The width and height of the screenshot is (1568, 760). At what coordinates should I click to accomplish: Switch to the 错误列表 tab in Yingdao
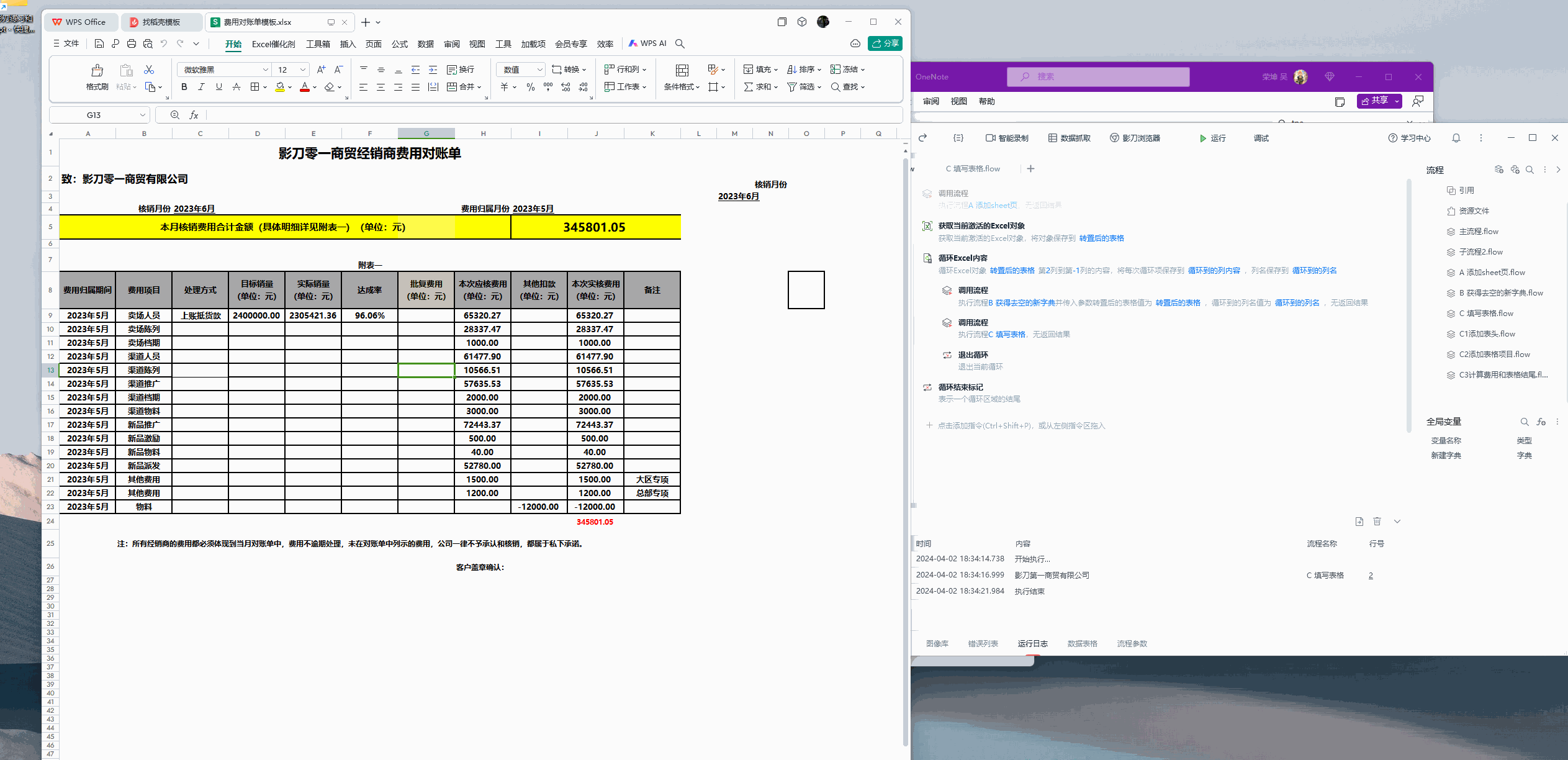(983, 644)
